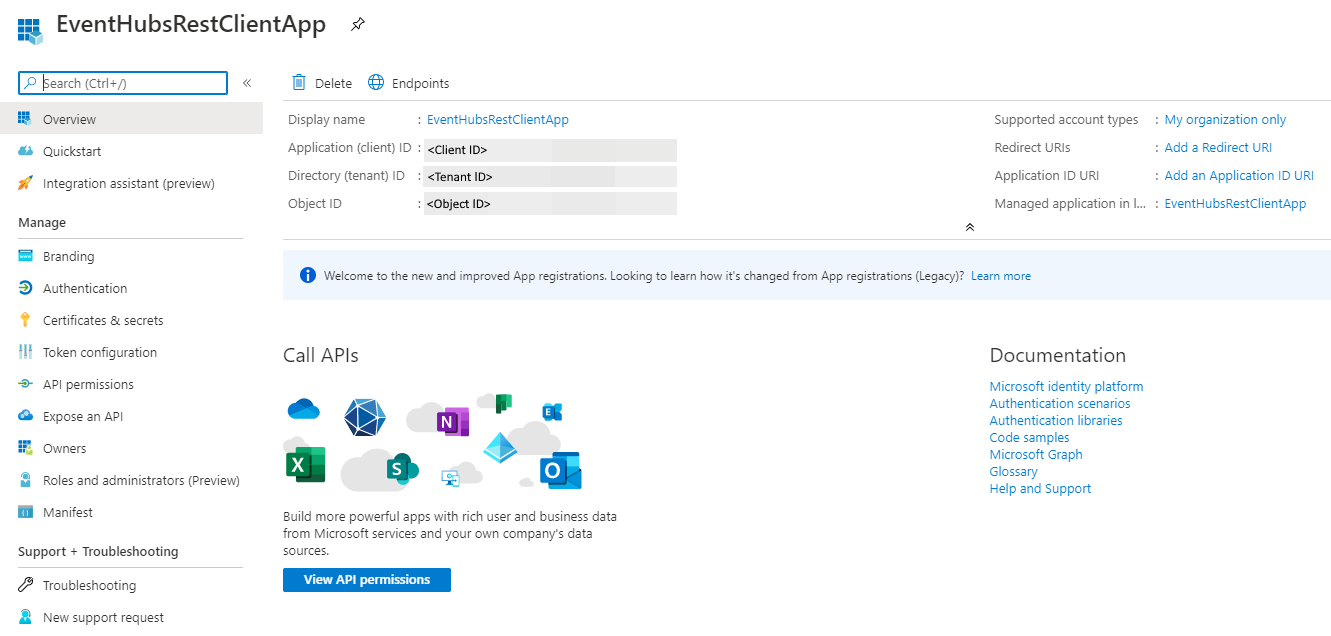1331x636 pixels.
Task: Click the Expose an API cloud icon
Action: click(x=25, y=416)
